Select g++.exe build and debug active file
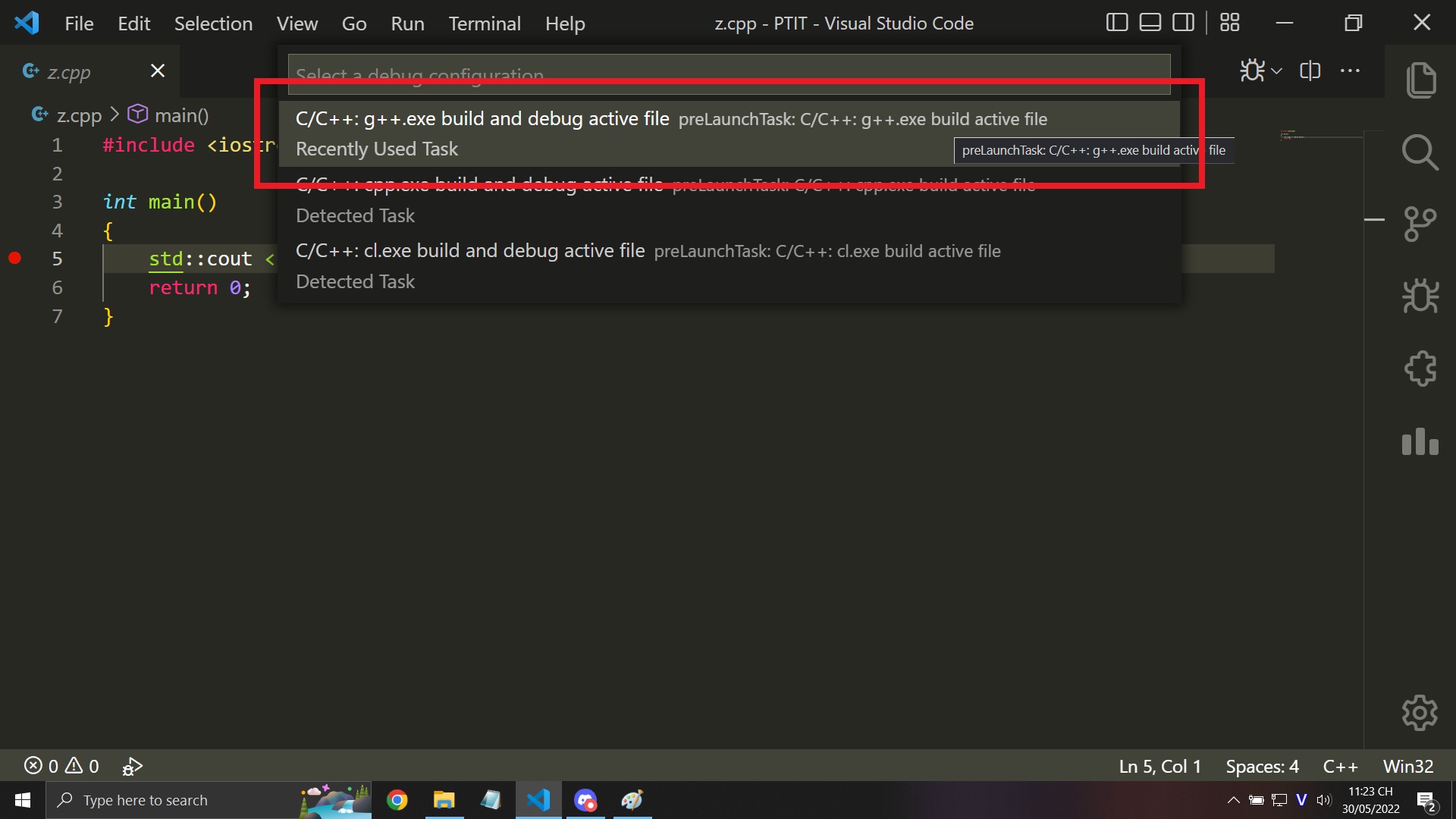Image resolution: width=1456 pixels, height=819 pixels. [729, 133]
